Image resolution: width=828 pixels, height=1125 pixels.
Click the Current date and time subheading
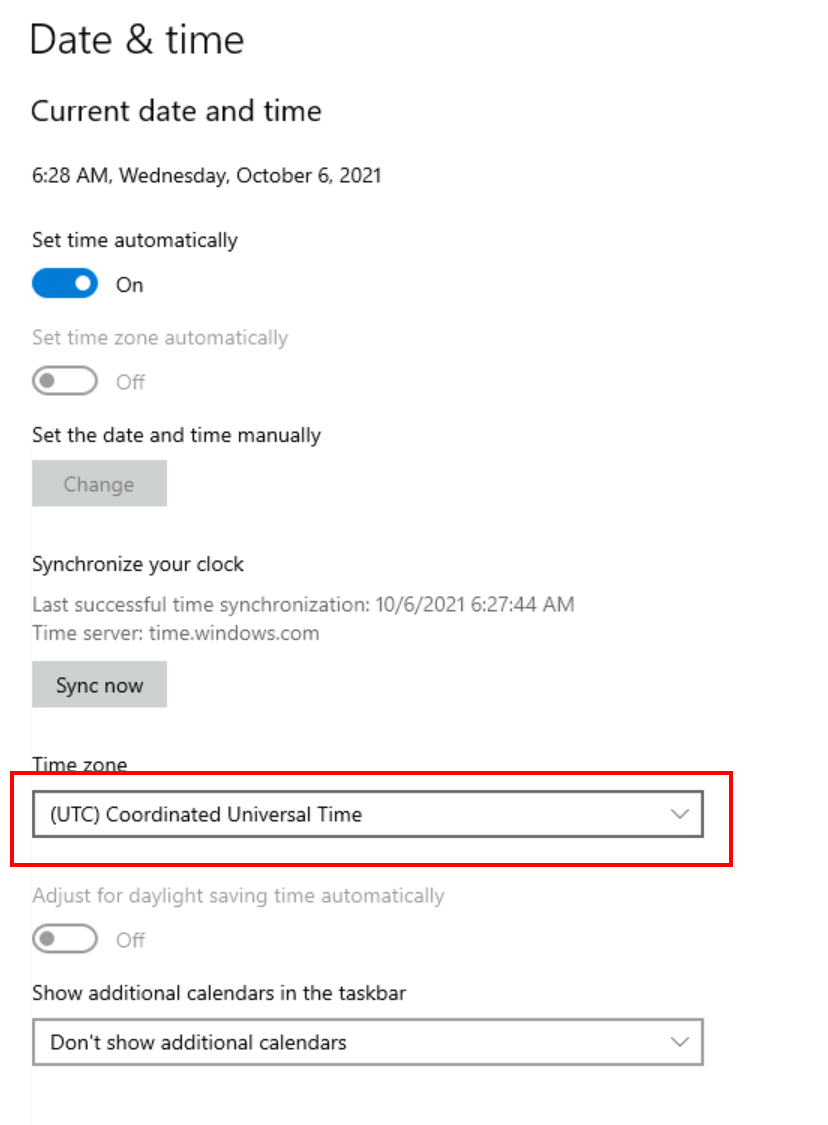pos(176,110)
